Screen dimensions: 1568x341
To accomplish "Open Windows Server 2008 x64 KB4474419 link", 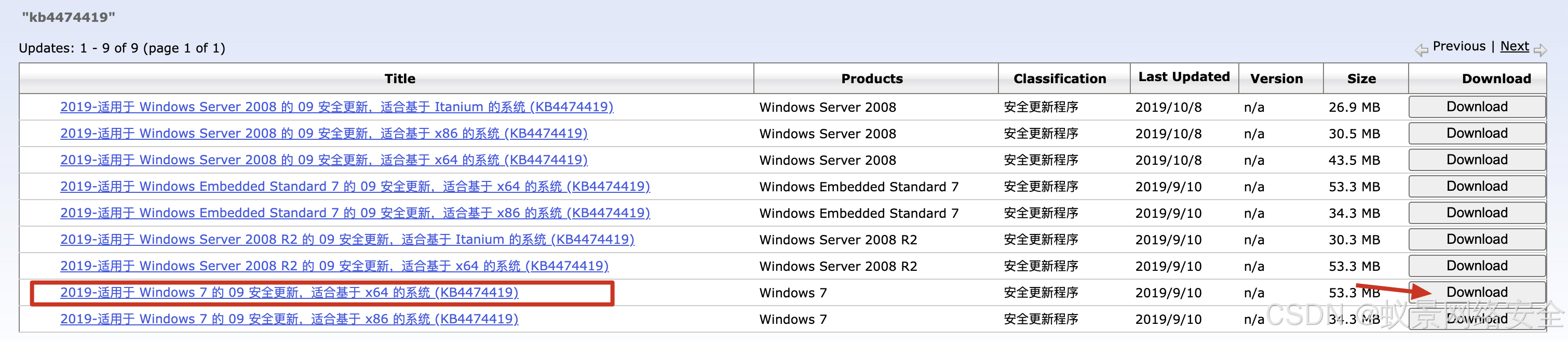I will [324, 160].
